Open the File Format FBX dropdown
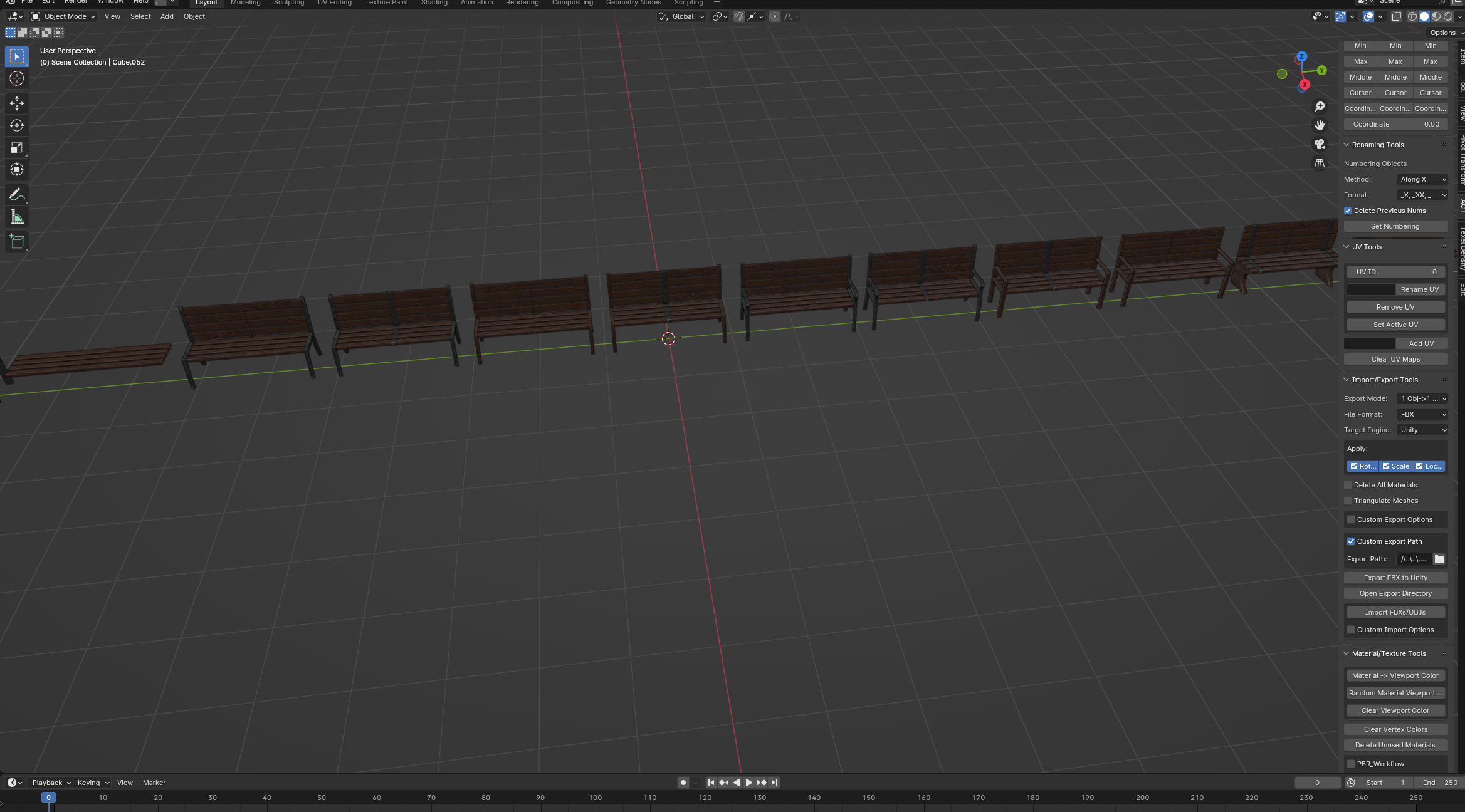1465x812 pixels. pos(1422,414)
